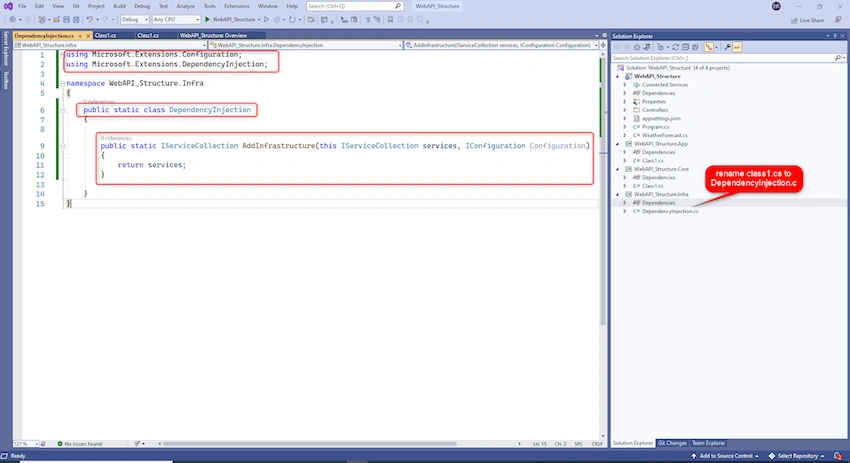Click the account avatar icon
The height and width of the screenshot is (463, 850).
(x=776, y=6)
